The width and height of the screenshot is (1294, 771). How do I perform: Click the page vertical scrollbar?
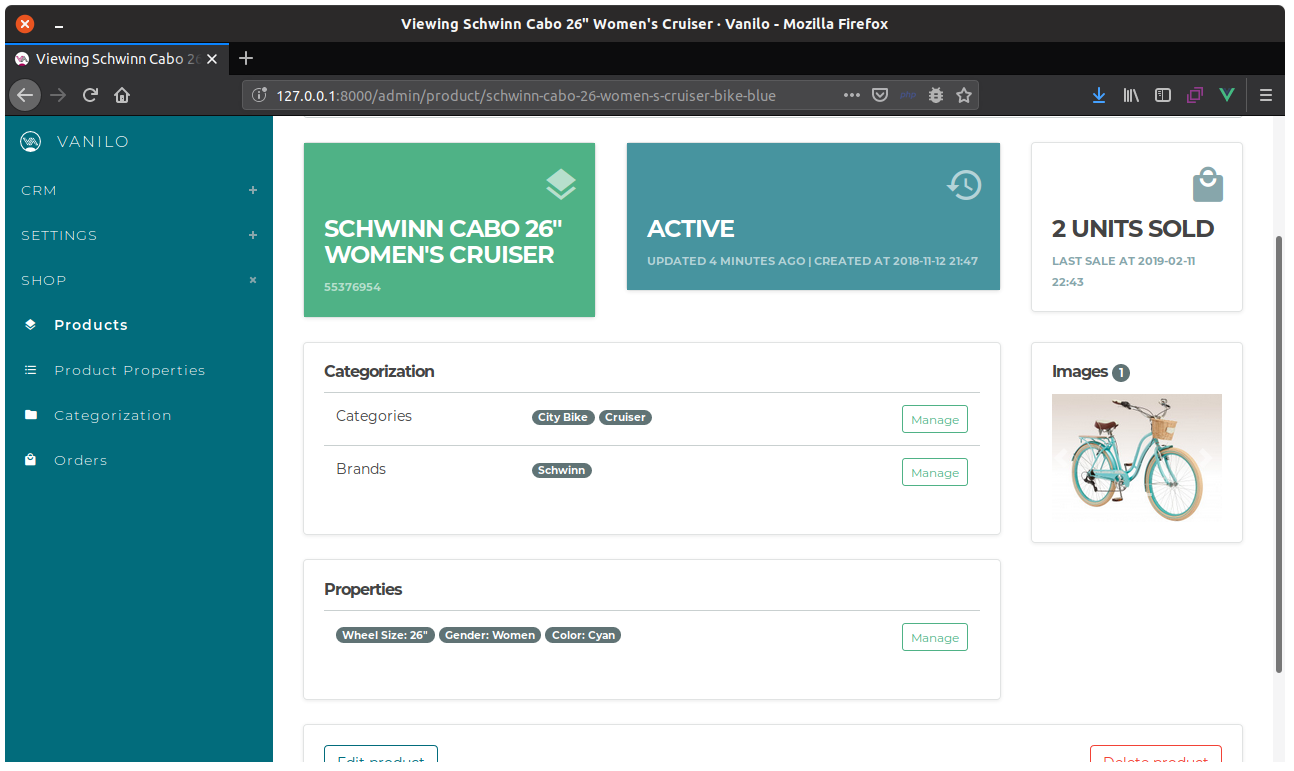1280,452
